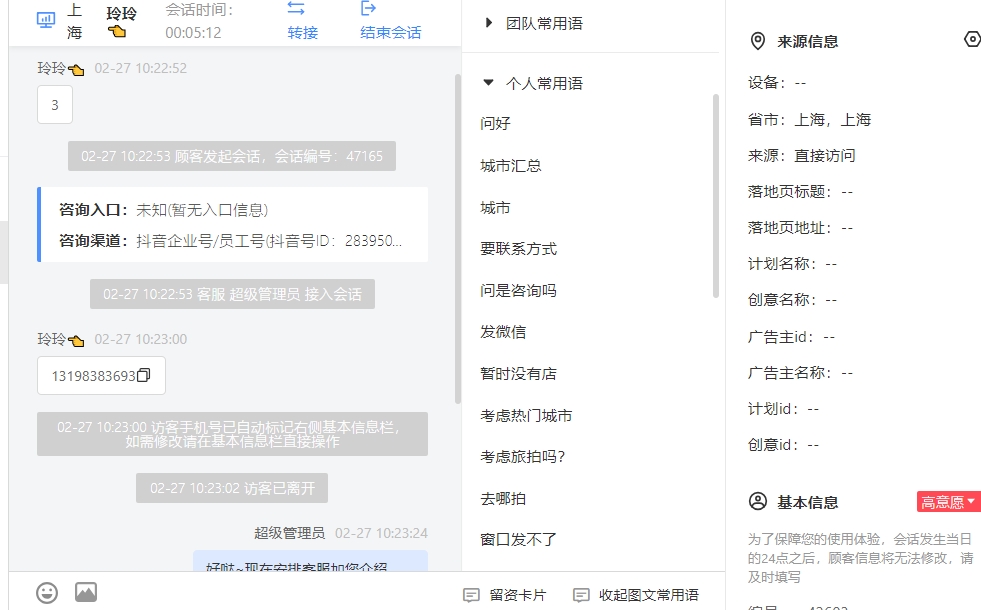Click the 咨询渠道 抖音企业号 line
Image resolution: width=981 pixels, height=610 pixels.
(x=230, y=241)
